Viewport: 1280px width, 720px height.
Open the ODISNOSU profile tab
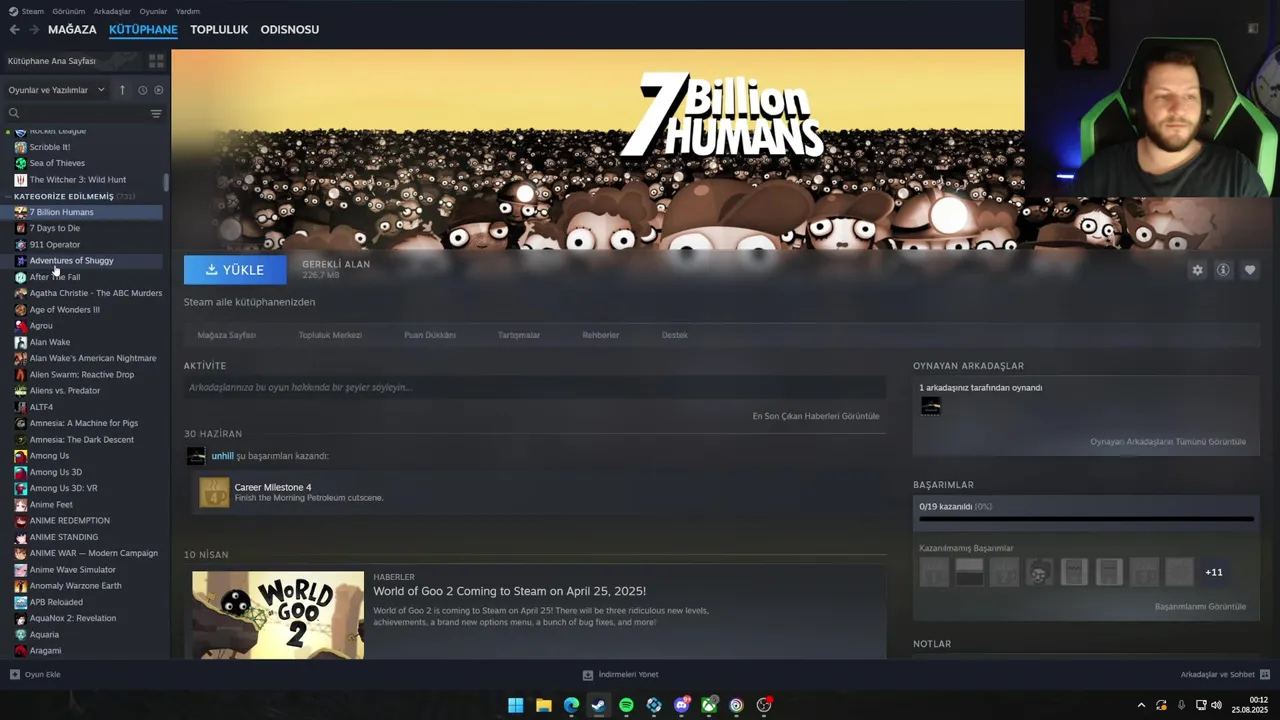coord(290,30)
